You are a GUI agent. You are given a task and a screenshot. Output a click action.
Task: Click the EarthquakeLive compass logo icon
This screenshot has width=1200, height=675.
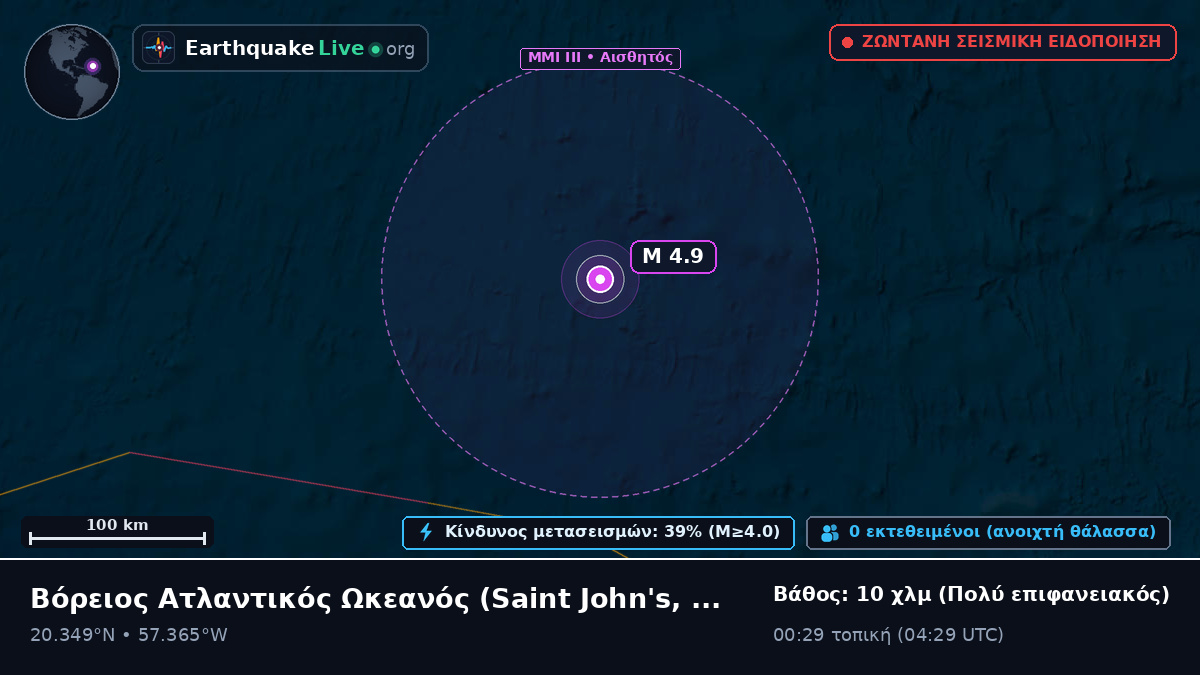159,48
